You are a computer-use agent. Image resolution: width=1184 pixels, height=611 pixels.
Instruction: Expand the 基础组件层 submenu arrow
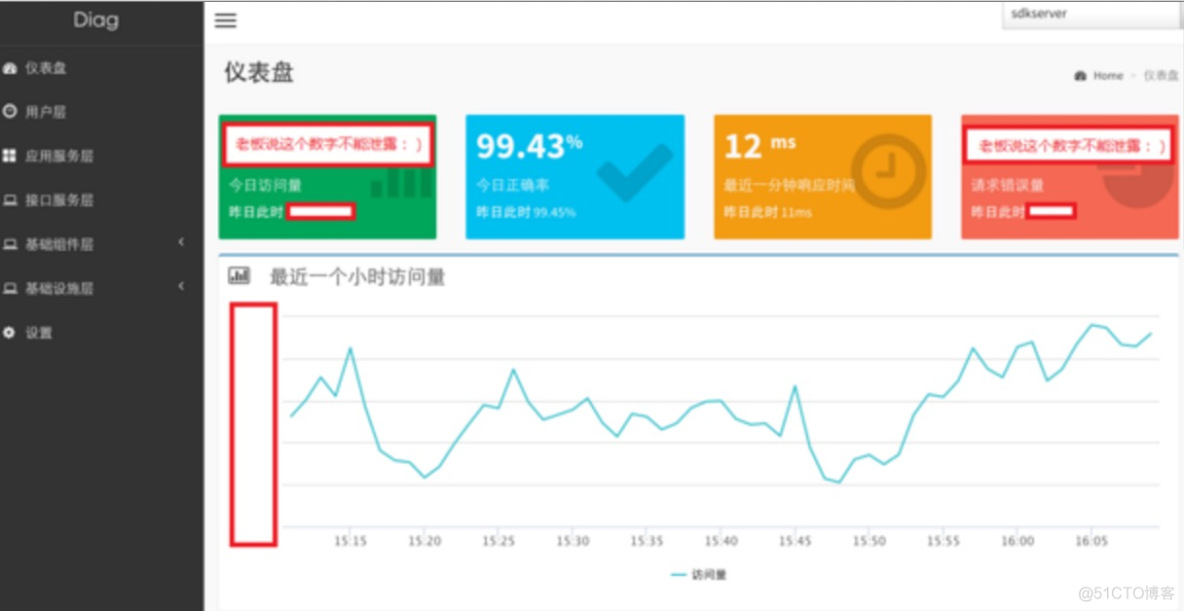click(181, 243)
